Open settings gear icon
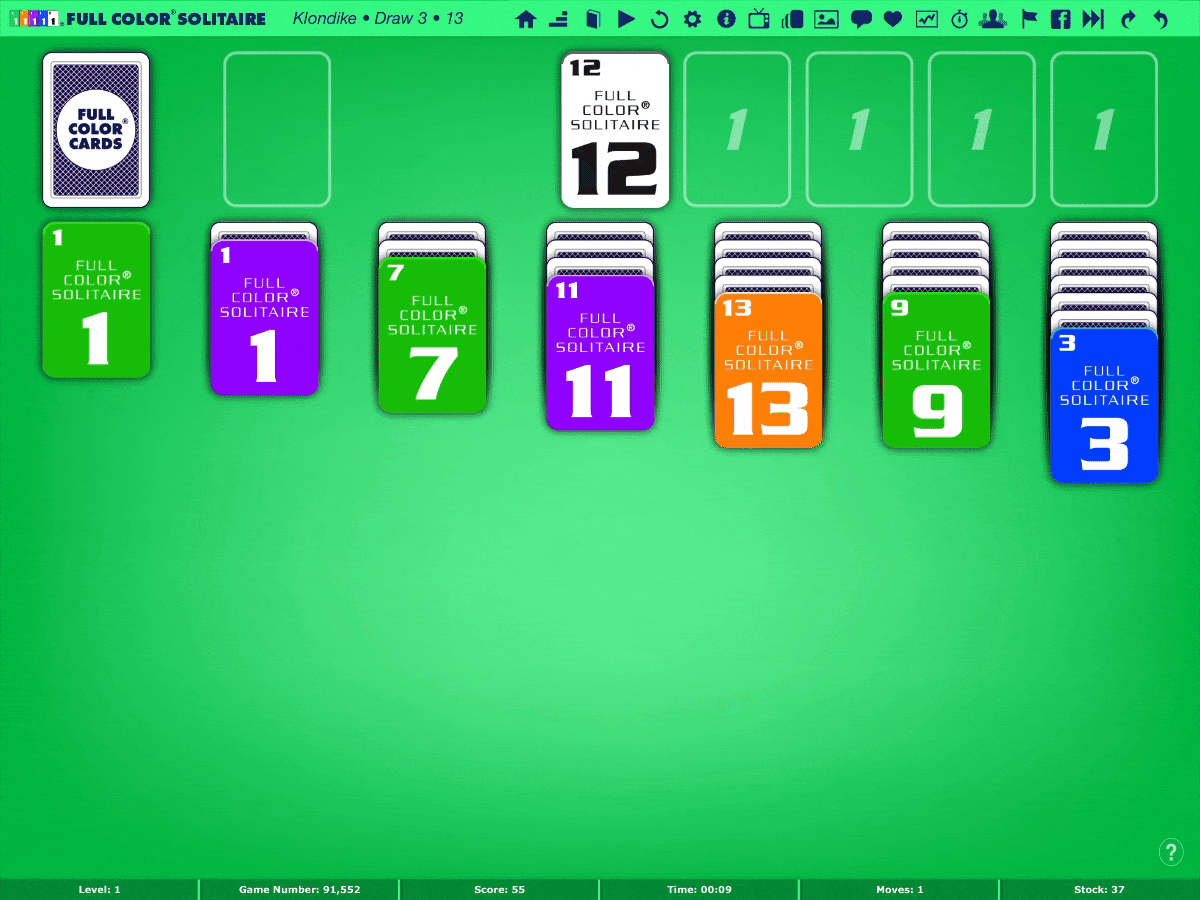 coord(692,19)
